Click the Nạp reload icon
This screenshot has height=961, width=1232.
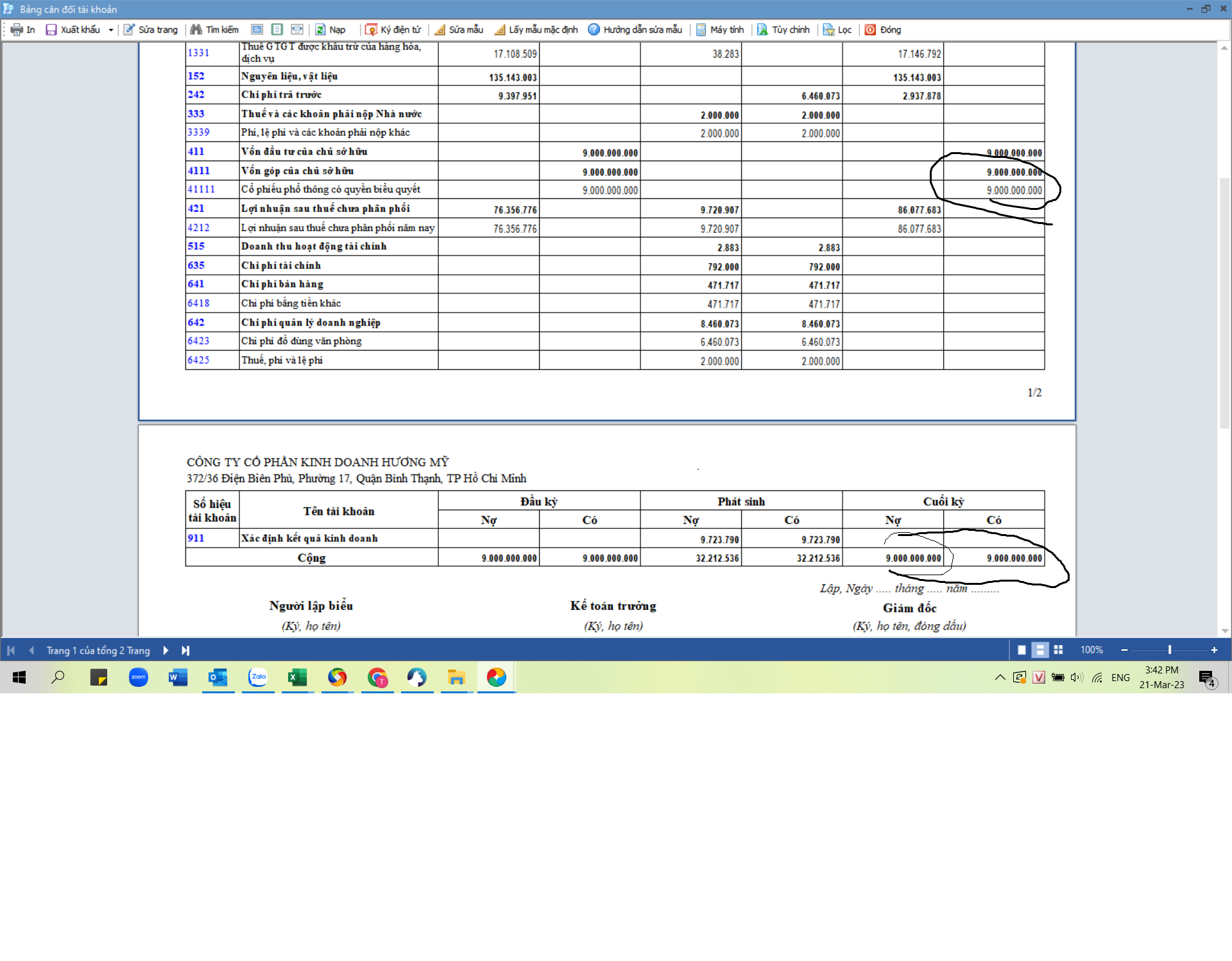320,30
